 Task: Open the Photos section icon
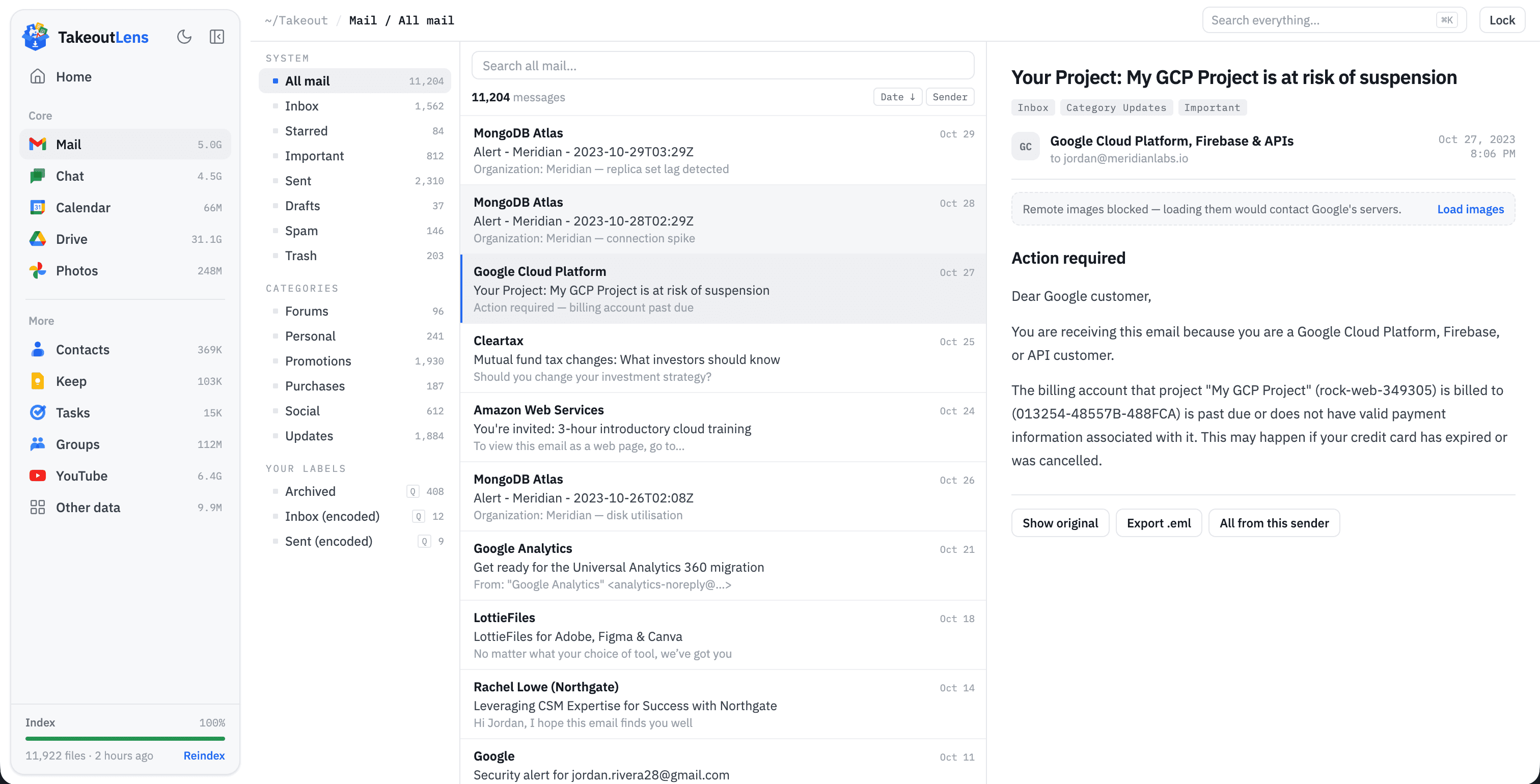(x=38, y=271)
